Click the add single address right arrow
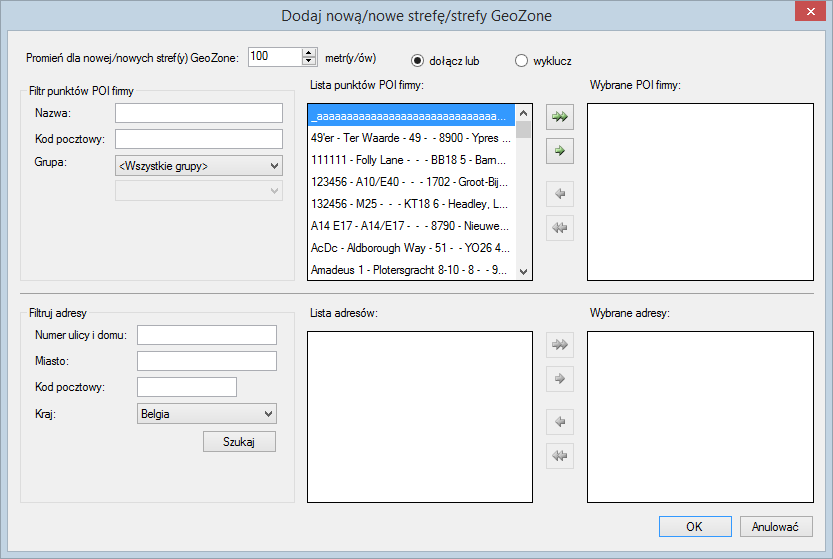The width and height of the screenshot is (833, 559). pos(560,379)
